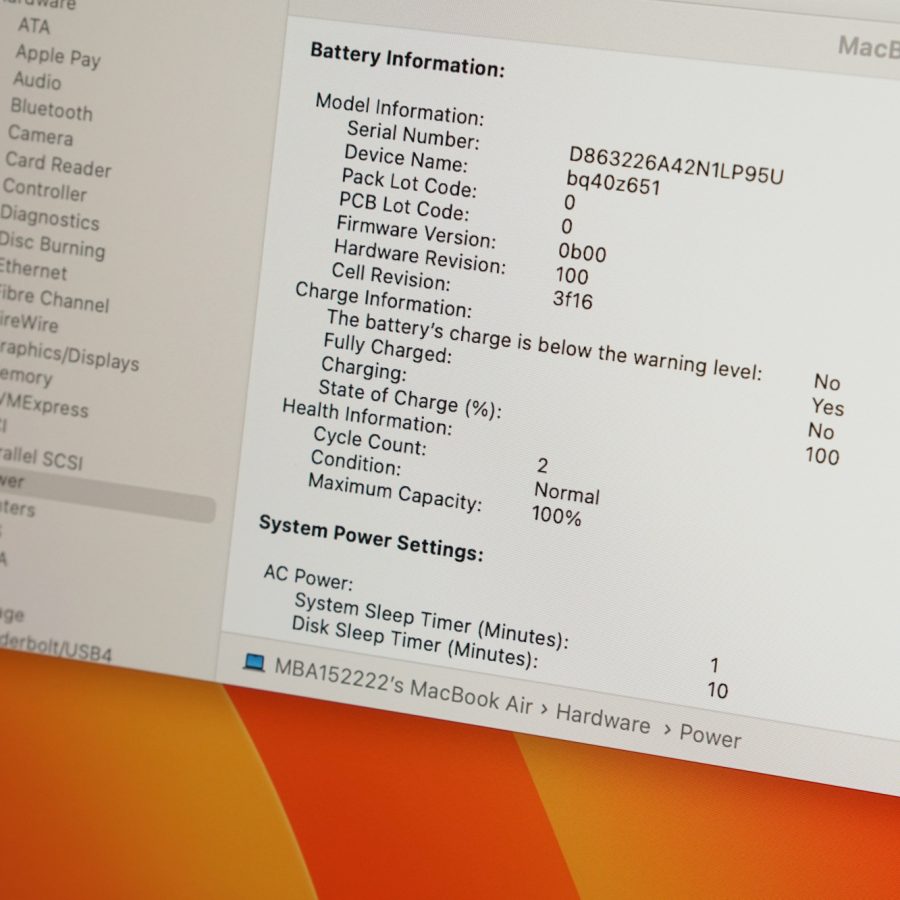Select Fibre Channel in sidebar
The width and height of the screenshot is (900, 900).
[x=54, y=299]
